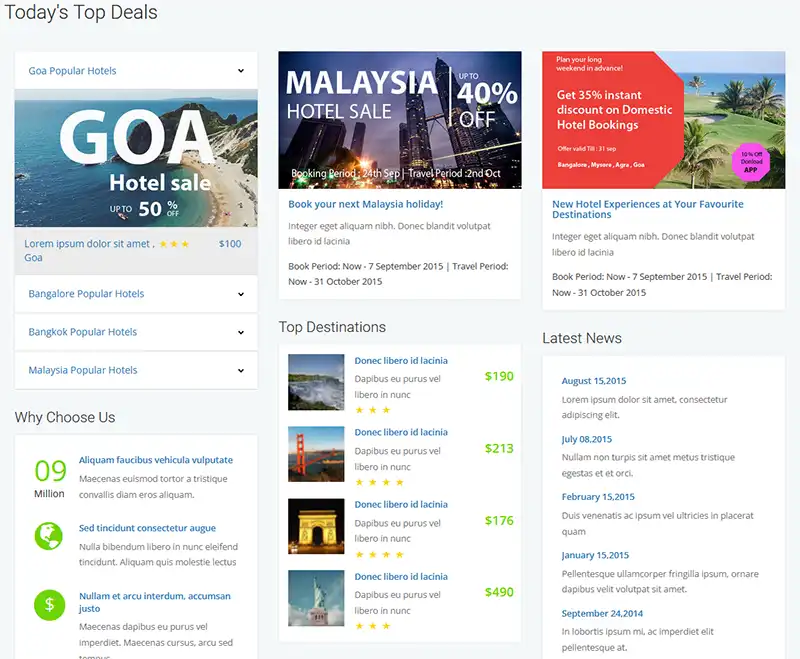
Task: Open the destination link priced at $176
Action: point(401,504)
